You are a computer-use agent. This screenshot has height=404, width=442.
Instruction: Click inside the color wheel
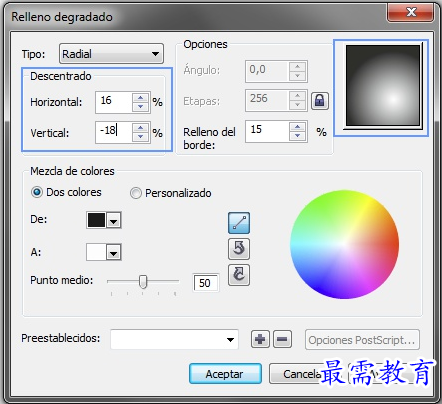[x=344, y=244]
